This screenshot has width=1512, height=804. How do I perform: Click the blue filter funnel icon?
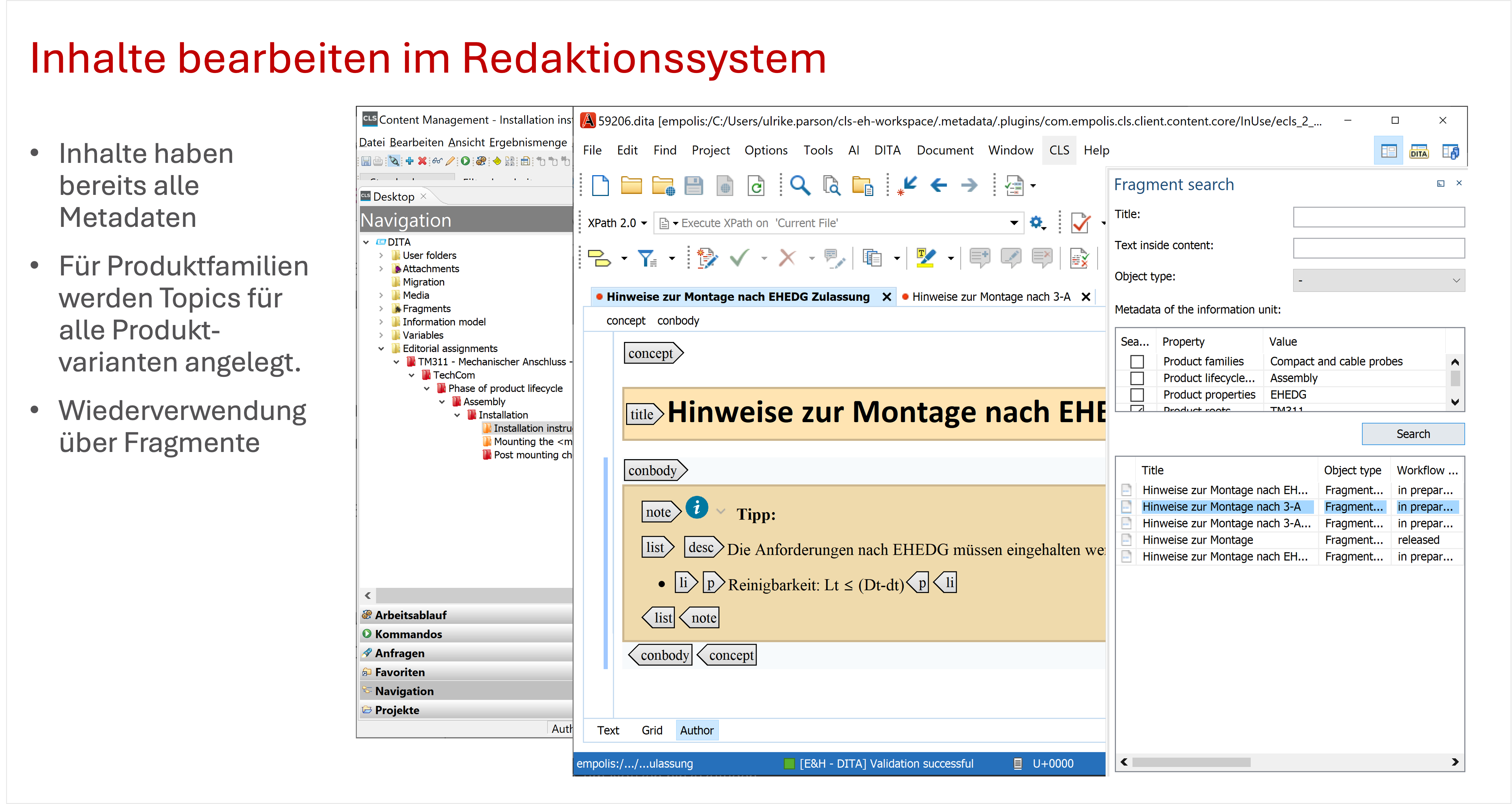click(x=647, y=258)
